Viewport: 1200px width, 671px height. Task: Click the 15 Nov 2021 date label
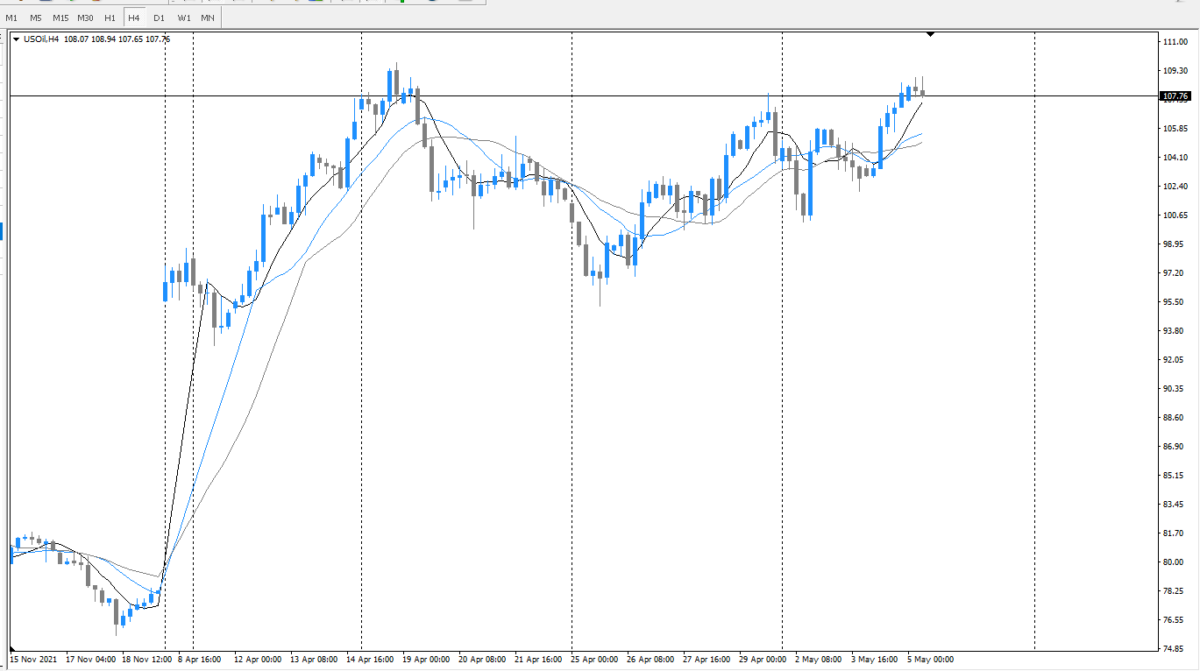32,660
